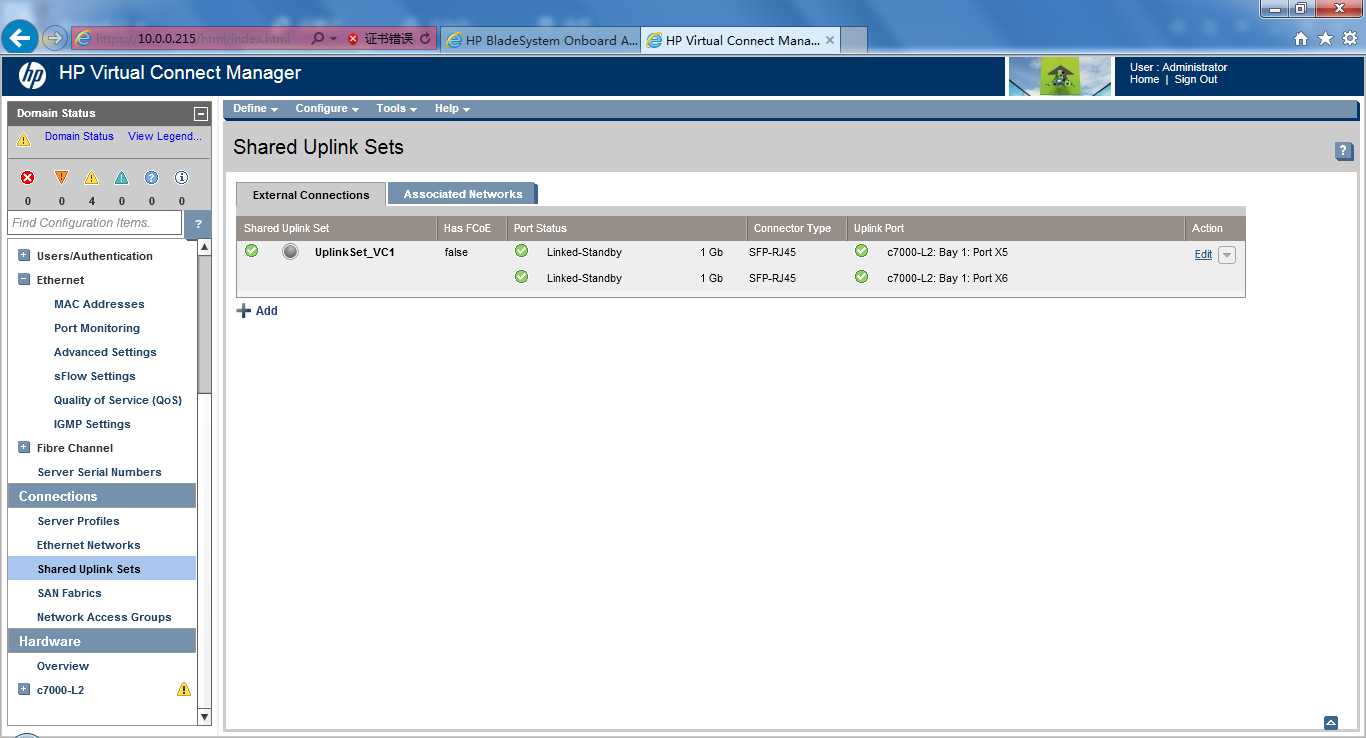
Task: Click the gray status circle beside UplinkSet_VC1
Action: [x=290, y=252]
